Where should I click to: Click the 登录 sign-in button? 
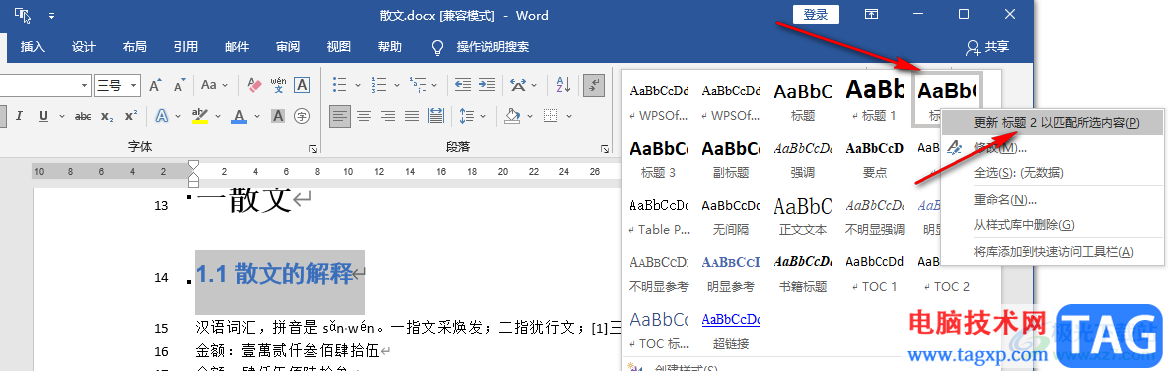(816, 15)
